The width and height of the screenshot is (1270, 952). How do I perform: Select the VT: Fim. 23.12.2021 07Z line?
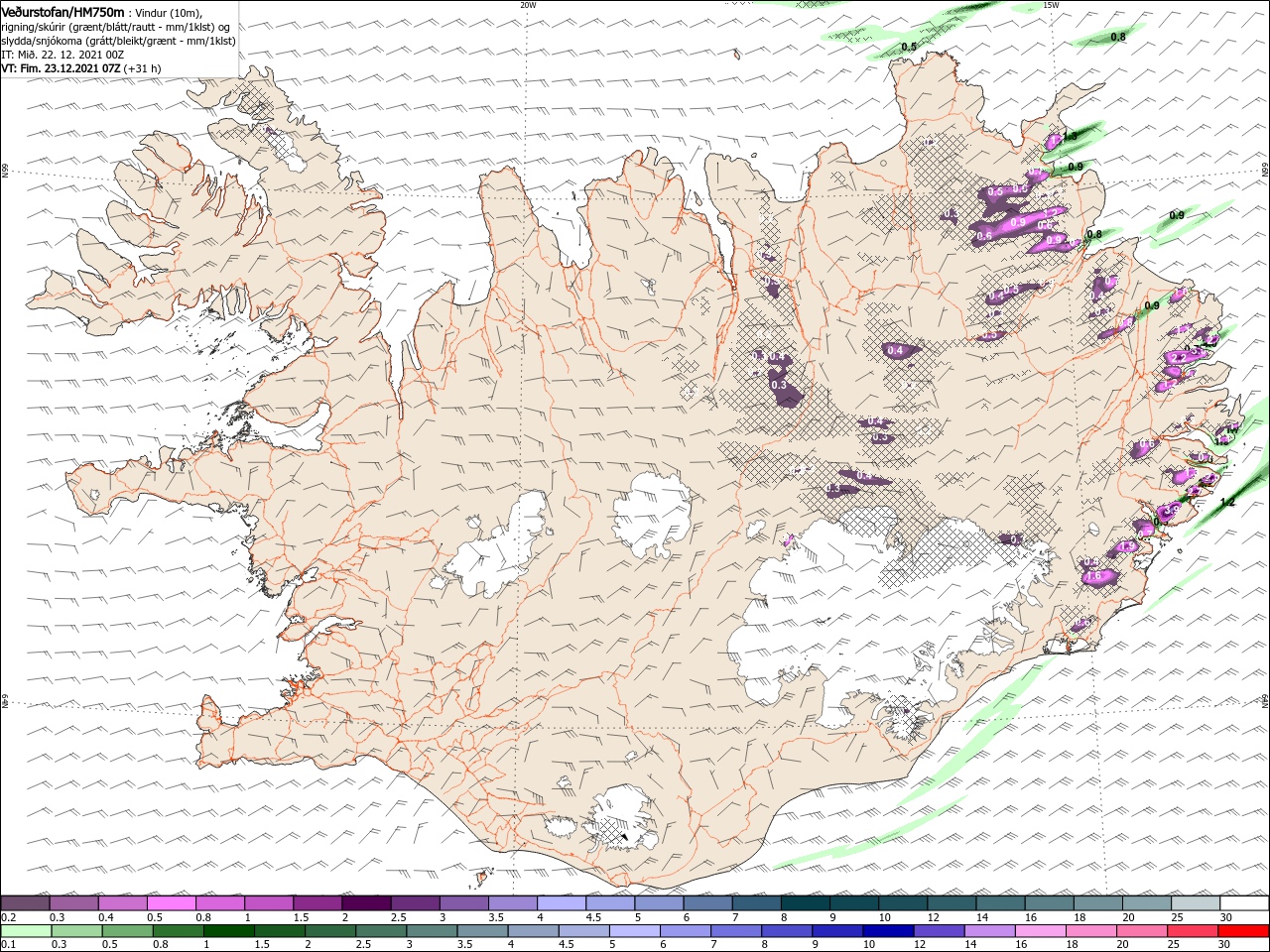click(80, 68)
